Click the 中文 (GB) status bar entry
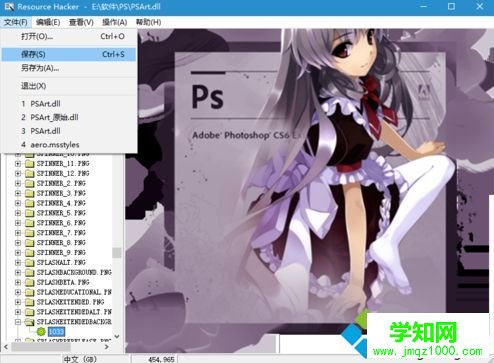Image resolution: width=494 pixels, height=363 pixels. click(x=80, y=359)
